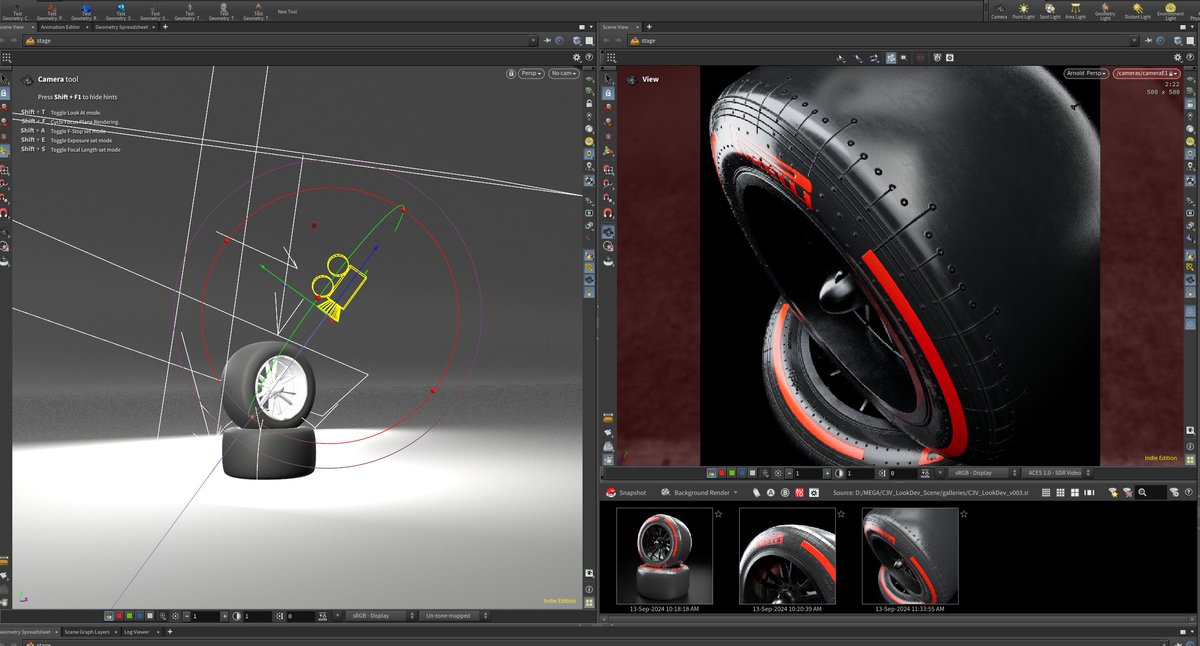The image size is (1200, 646).
Task: Switch the gallery to list view
Action: coord(1046,493)
